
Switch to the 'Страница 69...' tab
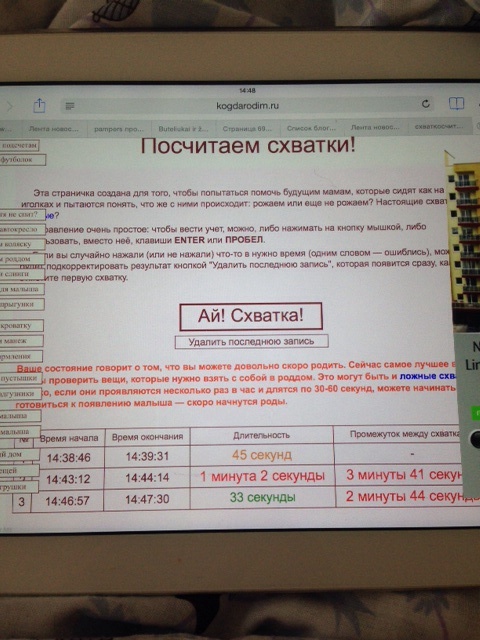[247, 129]
